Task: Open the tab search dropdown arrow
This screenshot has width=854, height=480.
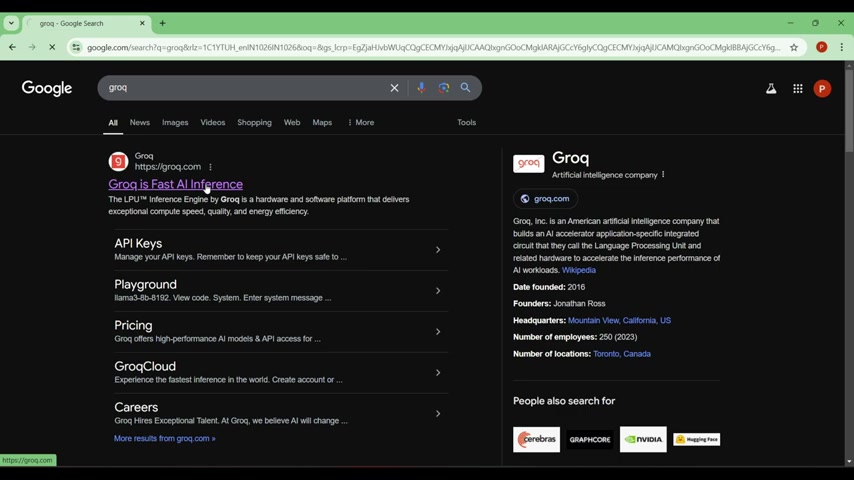Action: pos(11,23)
